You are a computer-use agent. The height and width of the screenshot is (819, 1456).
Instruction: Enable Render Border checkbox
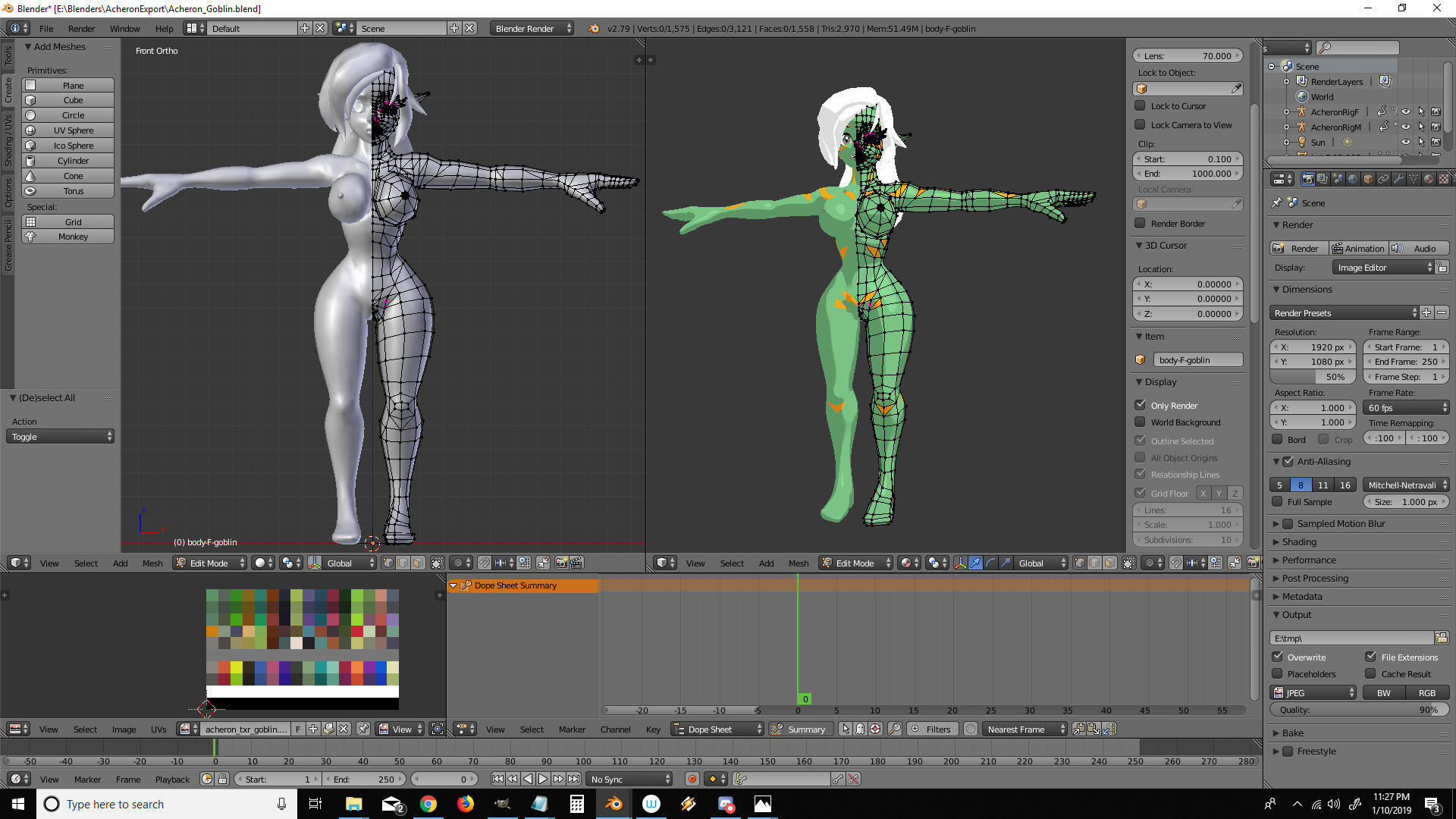(1140, 223)
